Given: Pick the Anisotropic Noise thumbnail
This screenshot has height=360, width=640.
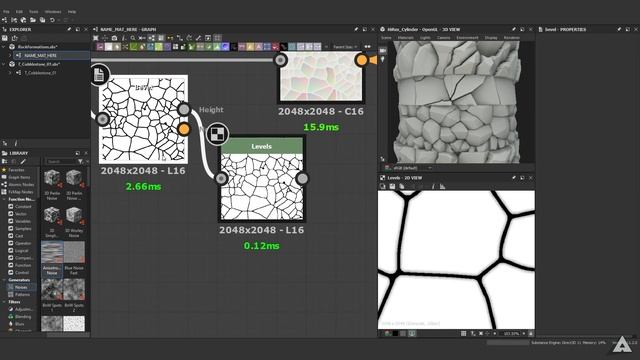Looking at the screenshot, I should [x=52, y=252].
